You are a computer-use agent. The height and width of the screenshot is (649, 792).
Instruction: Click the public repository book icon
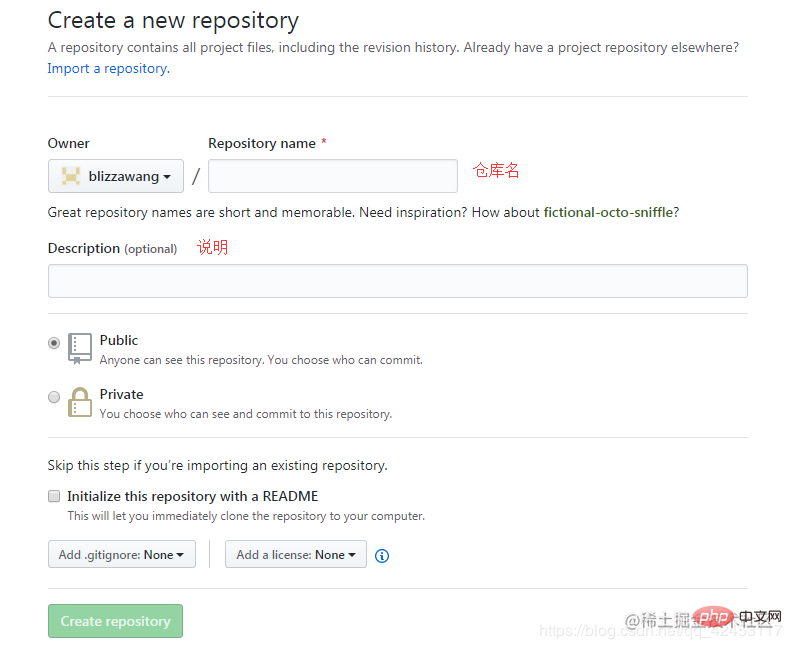point(80,348)
